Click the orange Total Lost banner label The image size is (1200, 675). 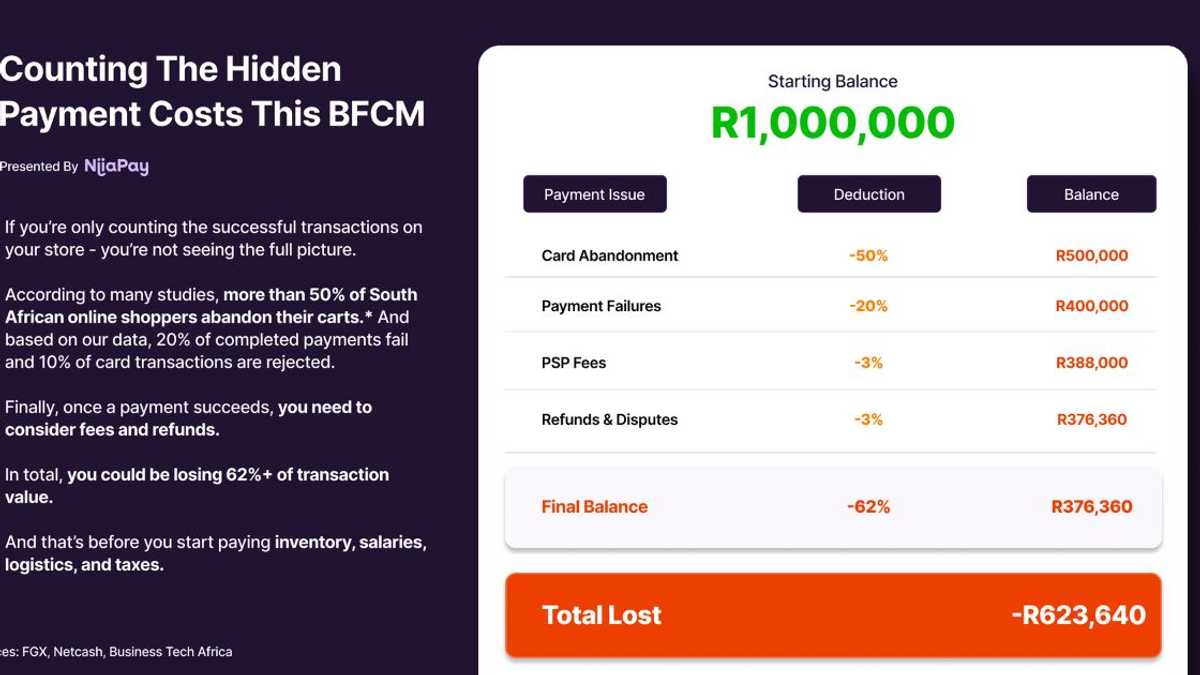(601, 615)
